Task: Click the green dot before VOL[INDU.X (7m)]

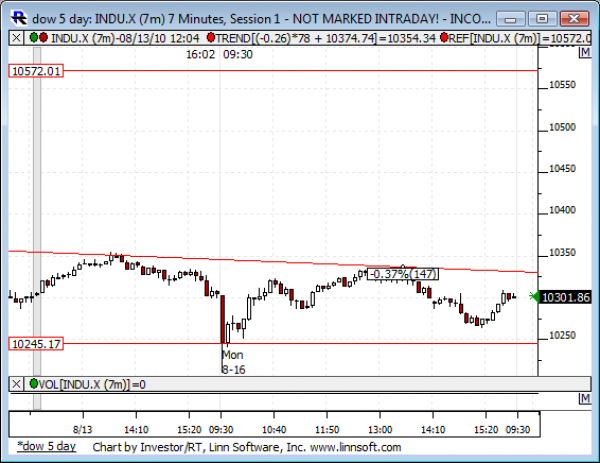Action: [34, 383]
